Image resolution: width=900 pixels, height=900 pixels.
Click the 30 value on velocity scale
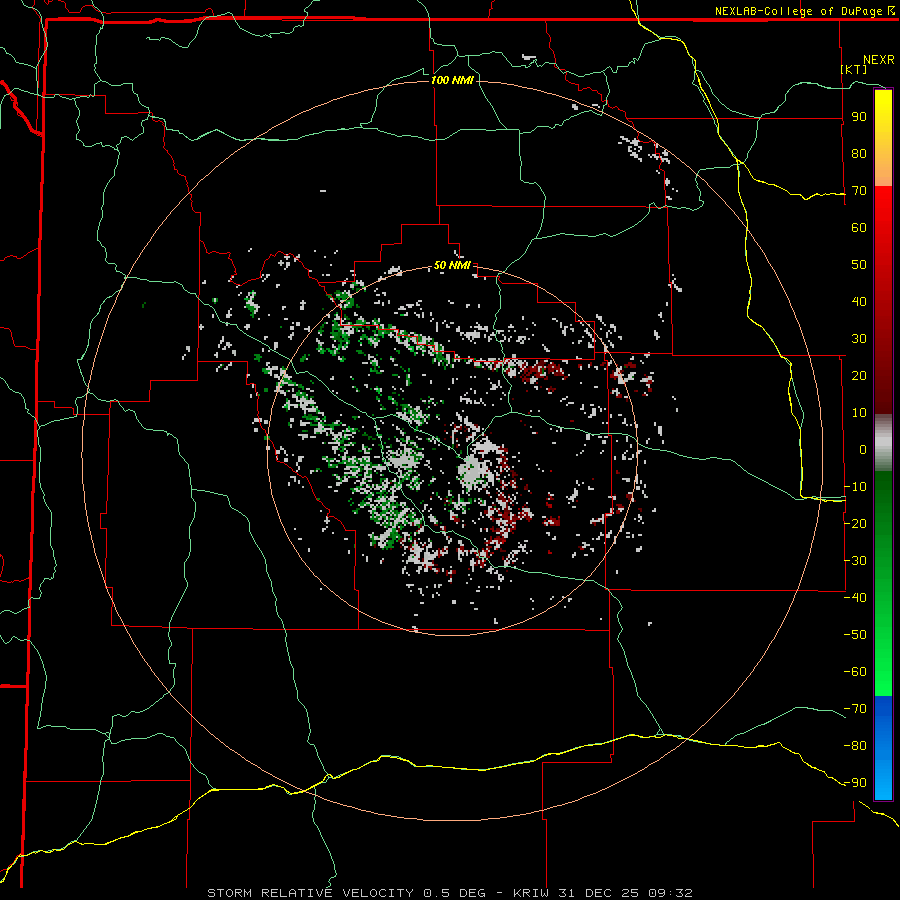click(859, 339)
